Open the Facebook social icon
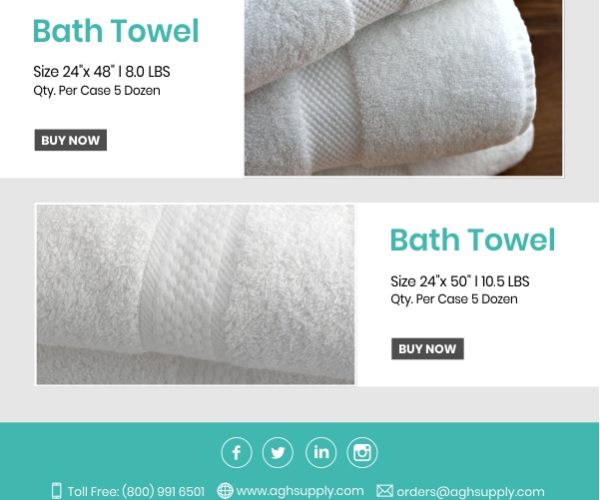 [236, 453]
